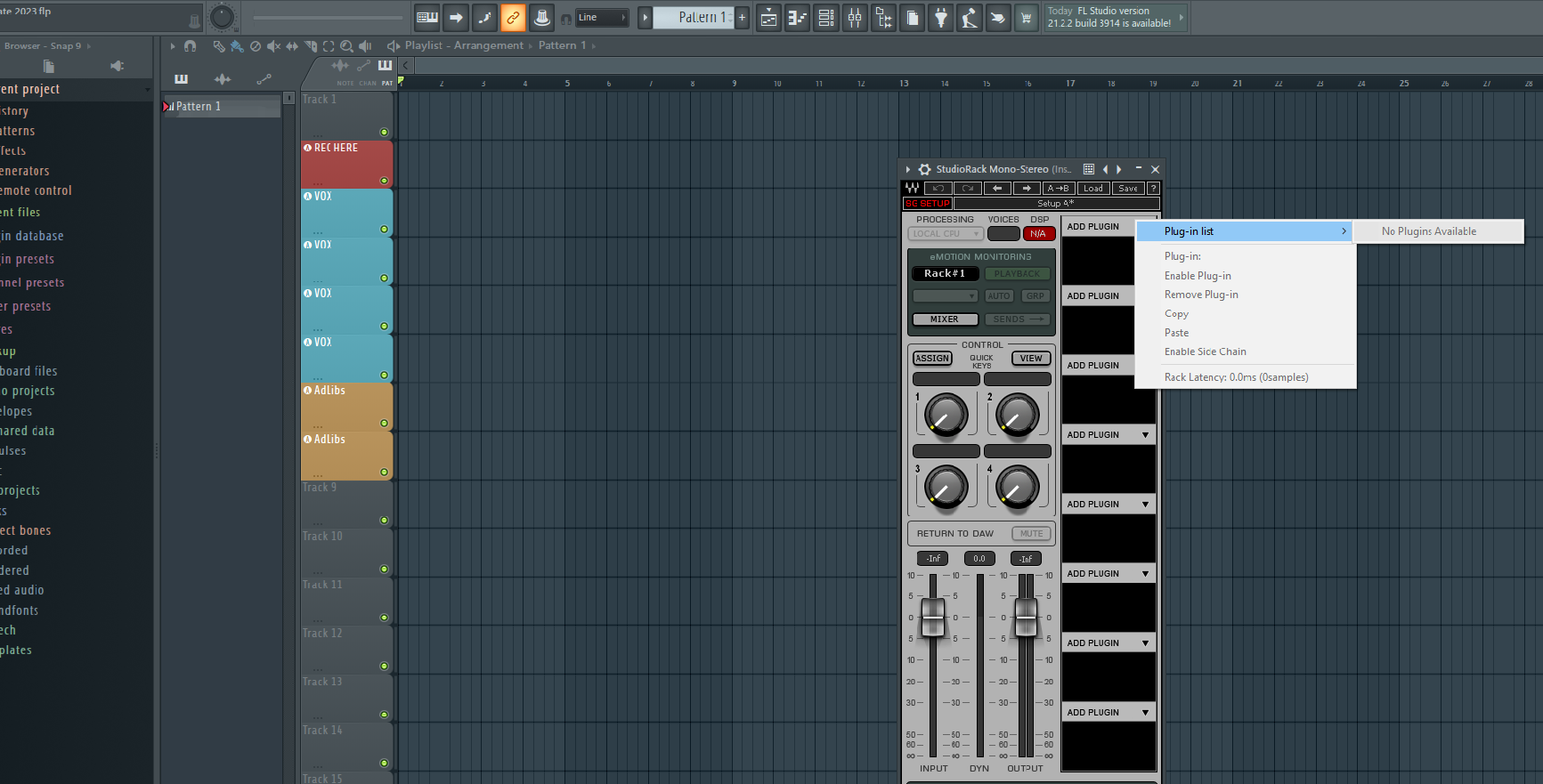Select Copy in the context menu
This screenshot has width=1543, height=784.
[x=1176, y=314]
